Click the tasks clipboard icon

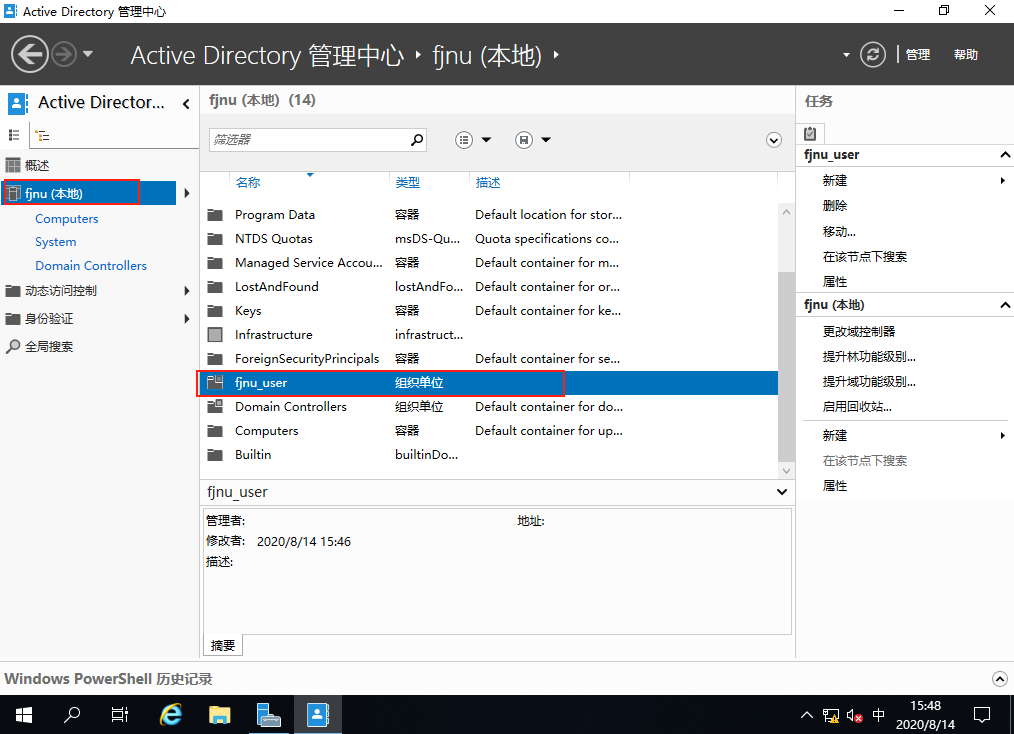coord(810,134)
